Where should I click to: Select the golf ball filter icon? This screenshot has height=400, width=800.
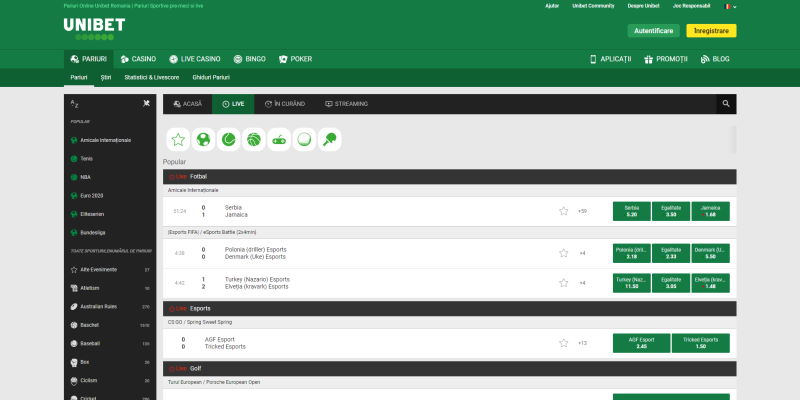click(x=304, y=140)
